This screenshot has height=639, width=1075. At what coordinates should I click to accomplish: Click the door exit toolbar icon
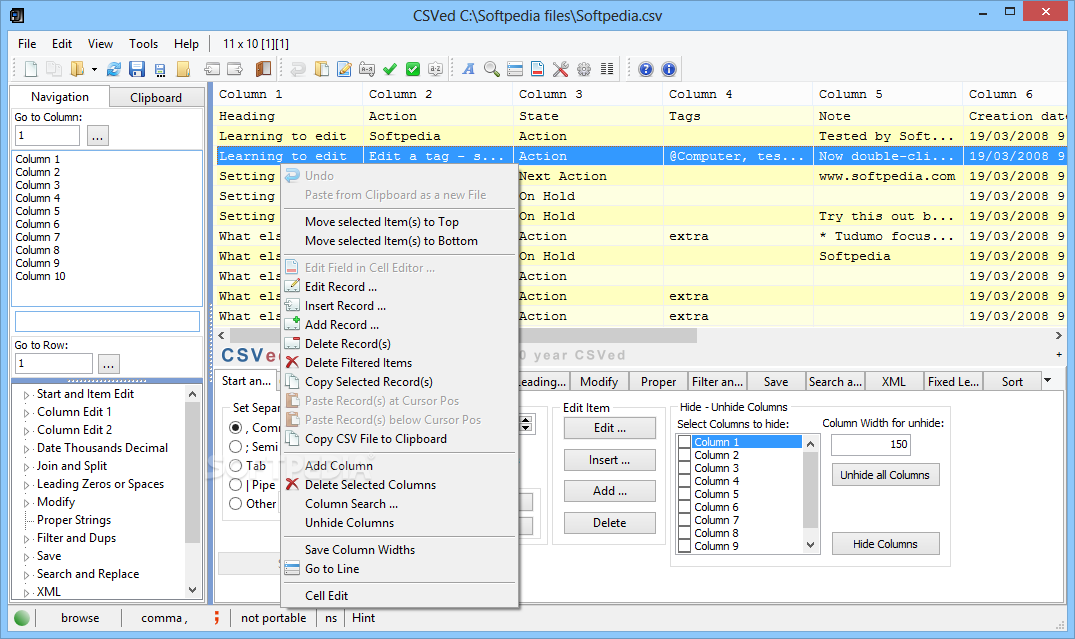[x=262, y=69]
